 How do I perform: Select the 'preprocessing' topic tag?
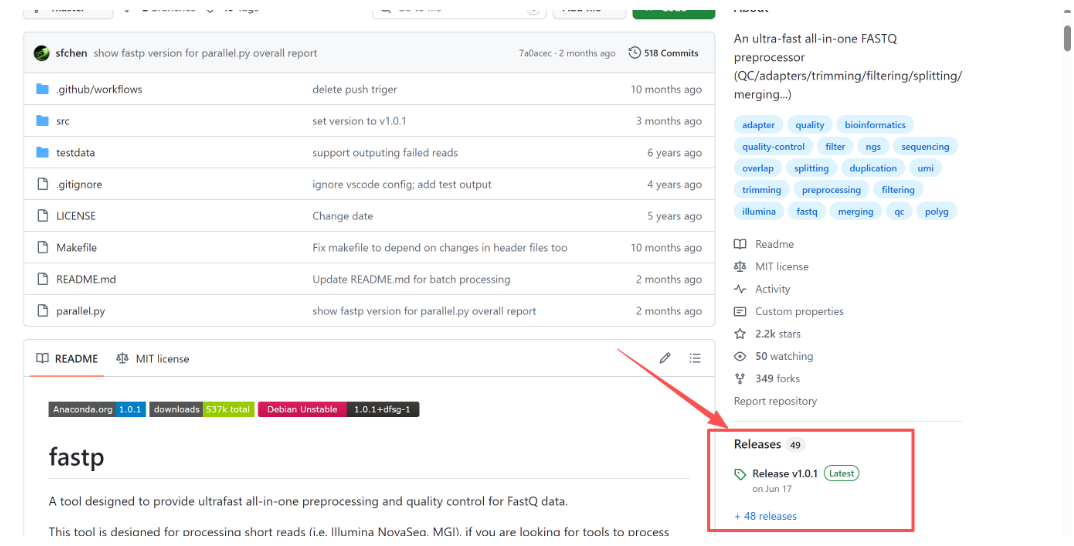tap(832, 190)
